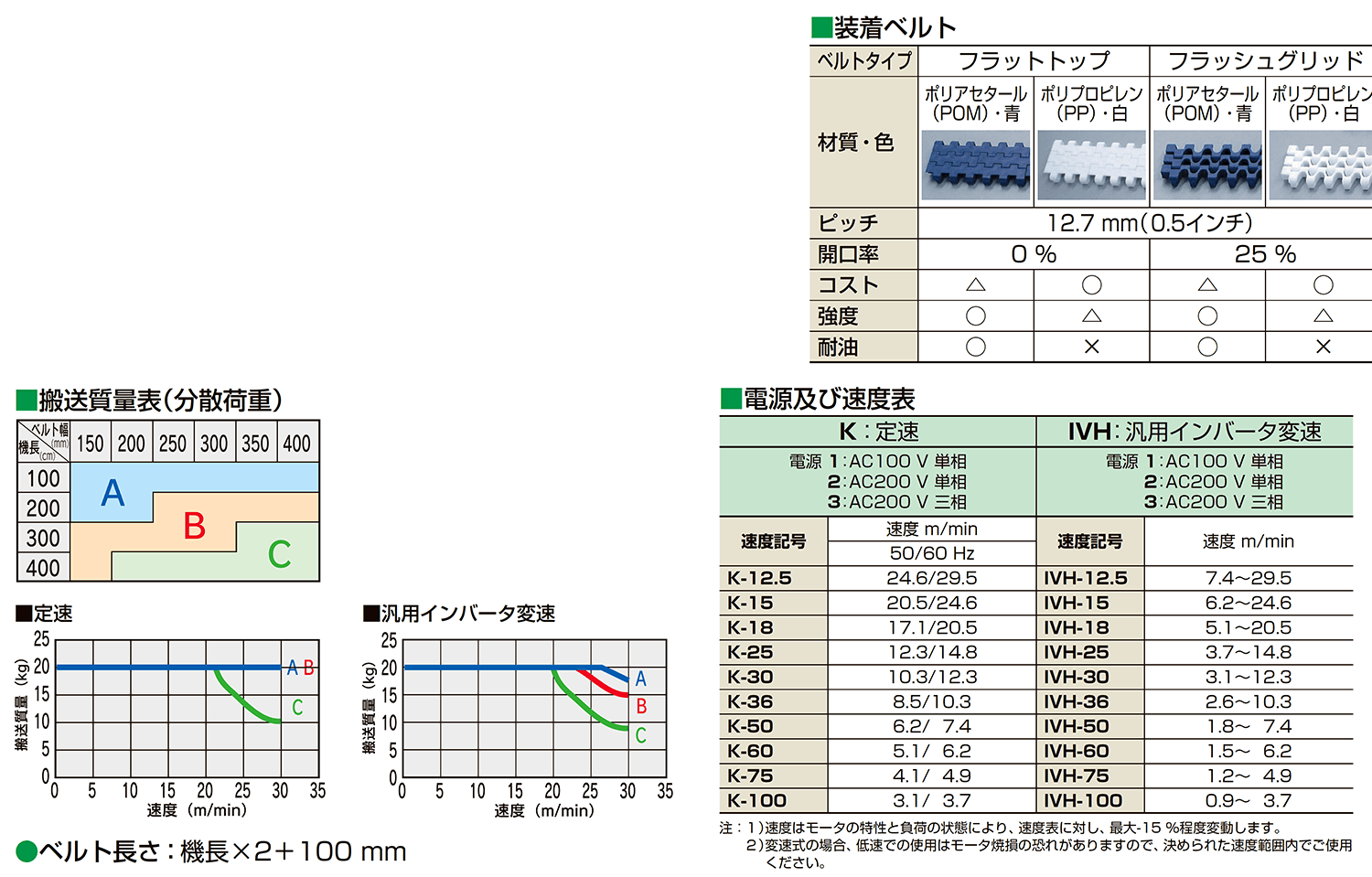Click the 速度 (m/min) axis label of 定速 chart
This screenshot has width=1372, height=877.
[196, 810]
